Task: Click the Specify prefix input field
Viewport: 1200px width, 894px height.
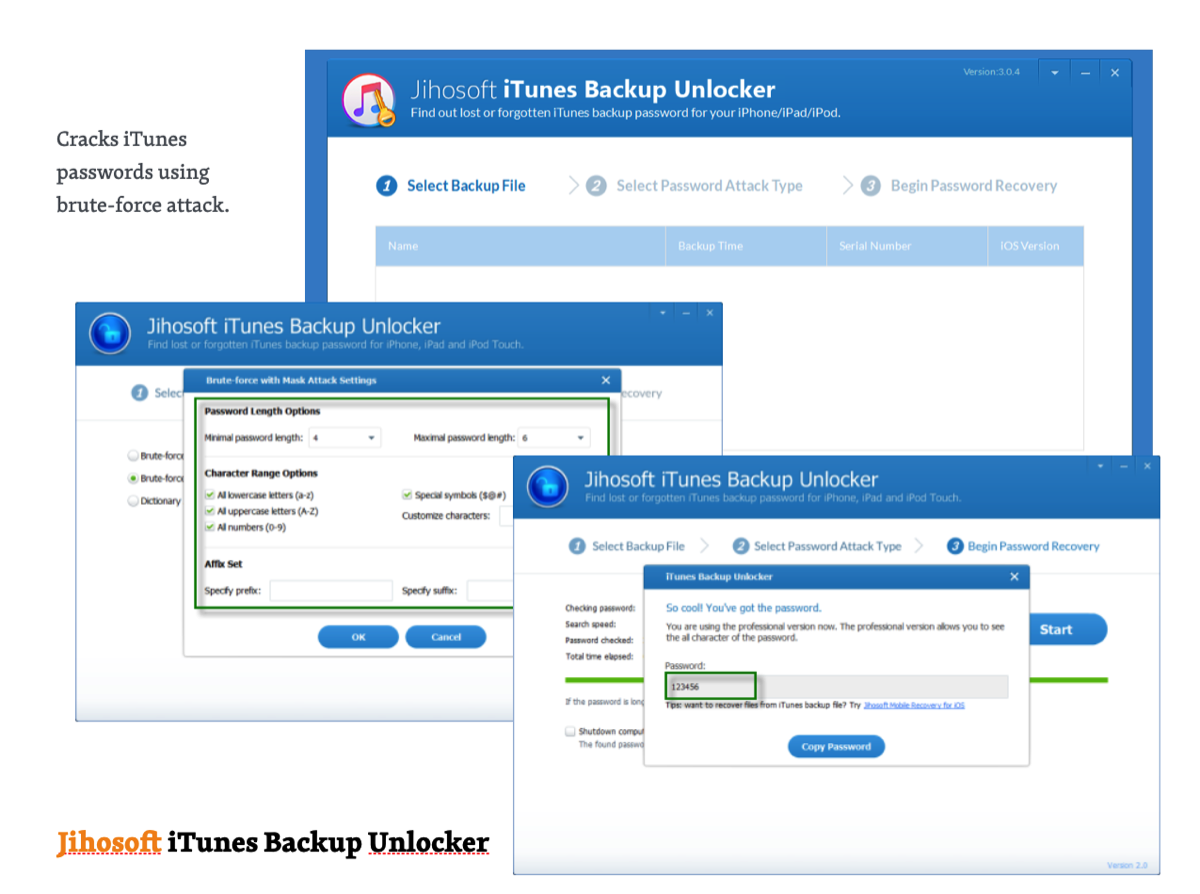Action: (x=331, y=591)
